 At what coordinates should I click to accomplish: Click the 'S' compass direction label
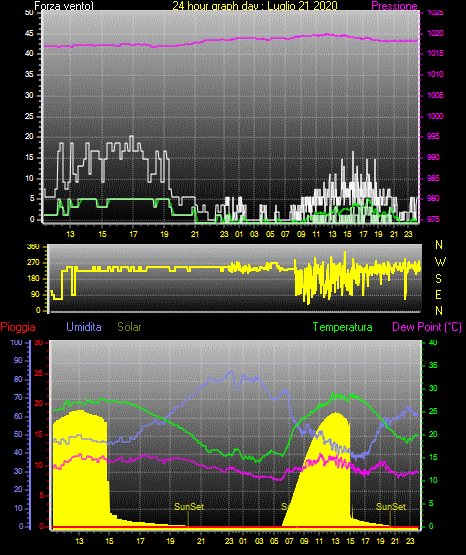point(439,279)
